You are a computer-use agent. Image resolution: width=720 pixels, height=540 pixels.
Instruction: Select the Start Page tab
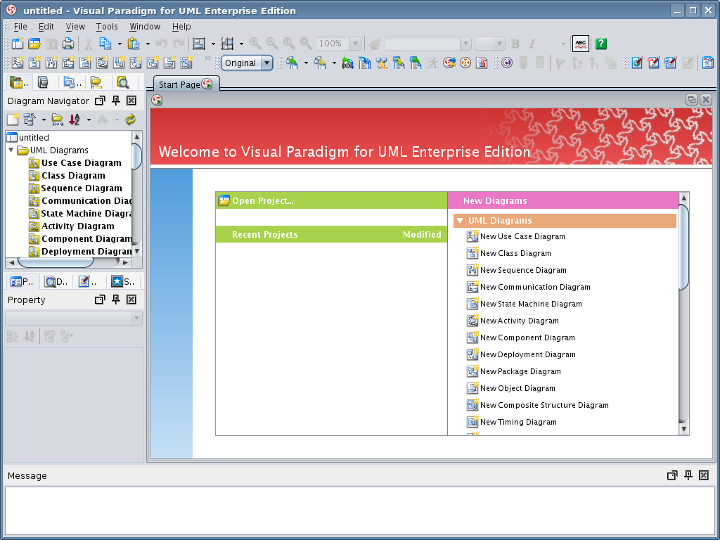[x=186, y=84]
